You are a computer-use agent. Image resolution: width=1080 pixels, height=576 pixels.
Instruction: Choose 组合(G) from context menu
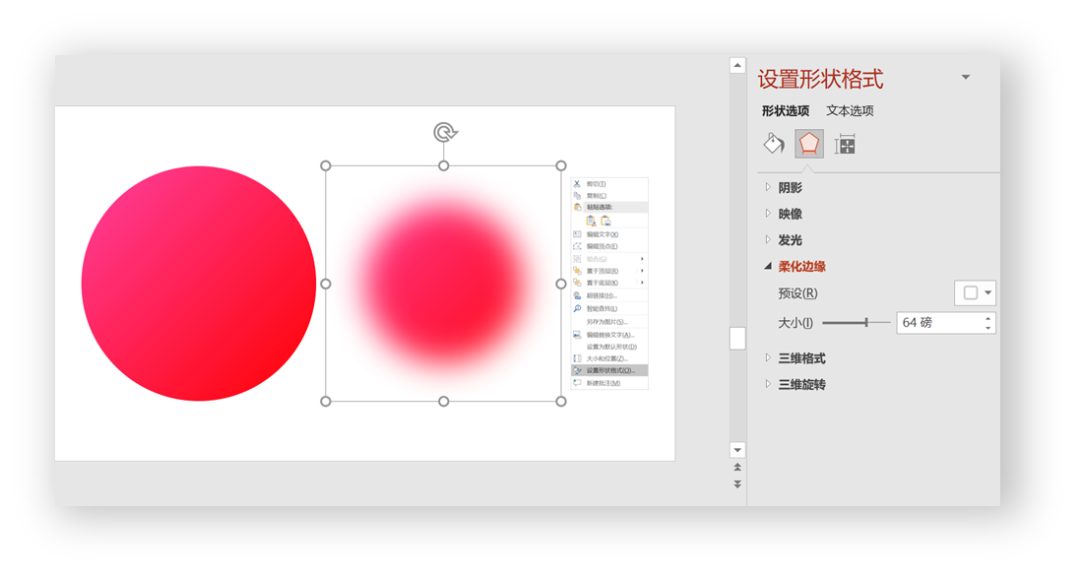pyautogui.click(x=610, y=258)
